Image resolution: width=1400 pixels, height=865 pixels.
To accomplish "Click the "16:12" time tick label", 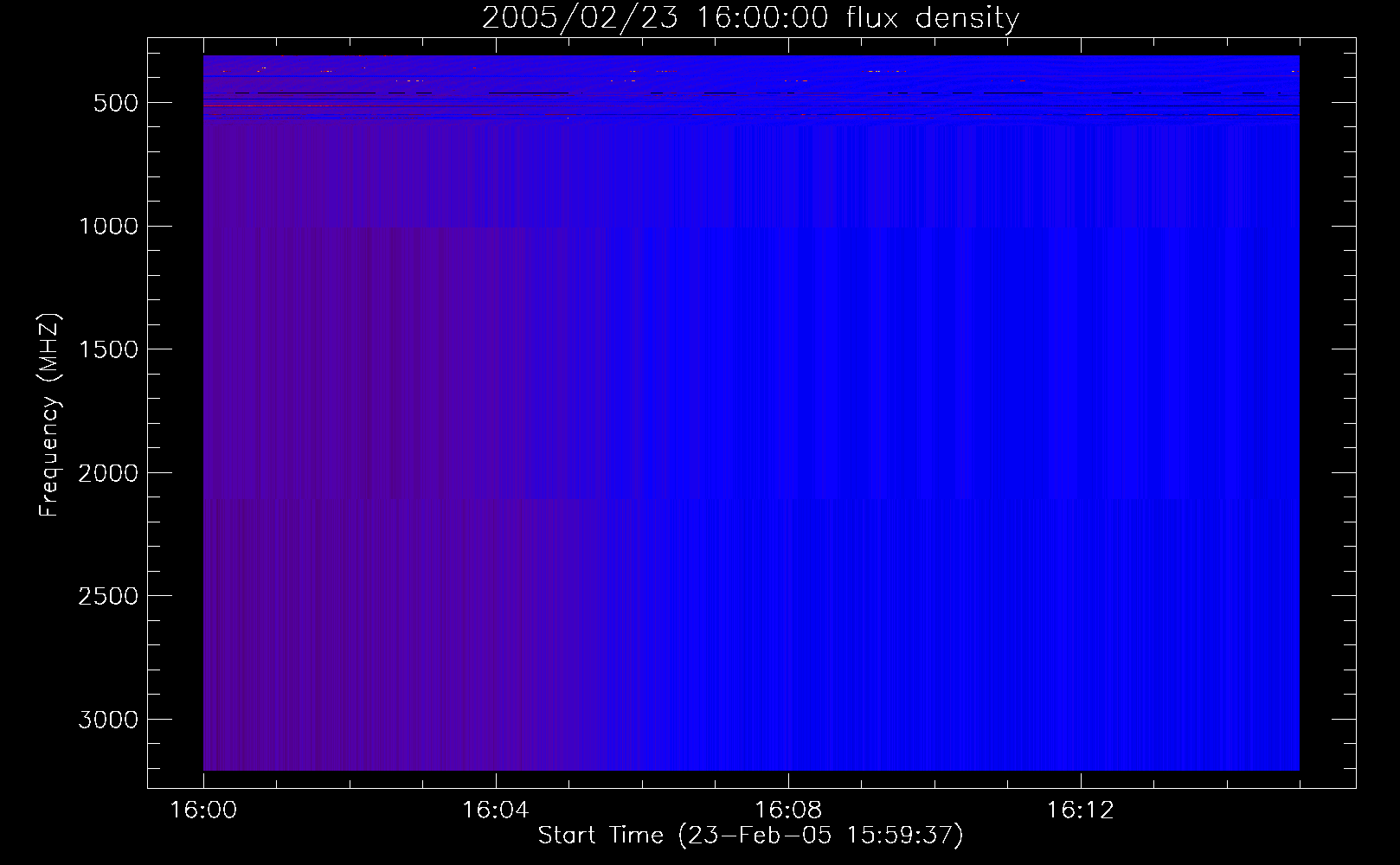I will [x=1080, y=811].
